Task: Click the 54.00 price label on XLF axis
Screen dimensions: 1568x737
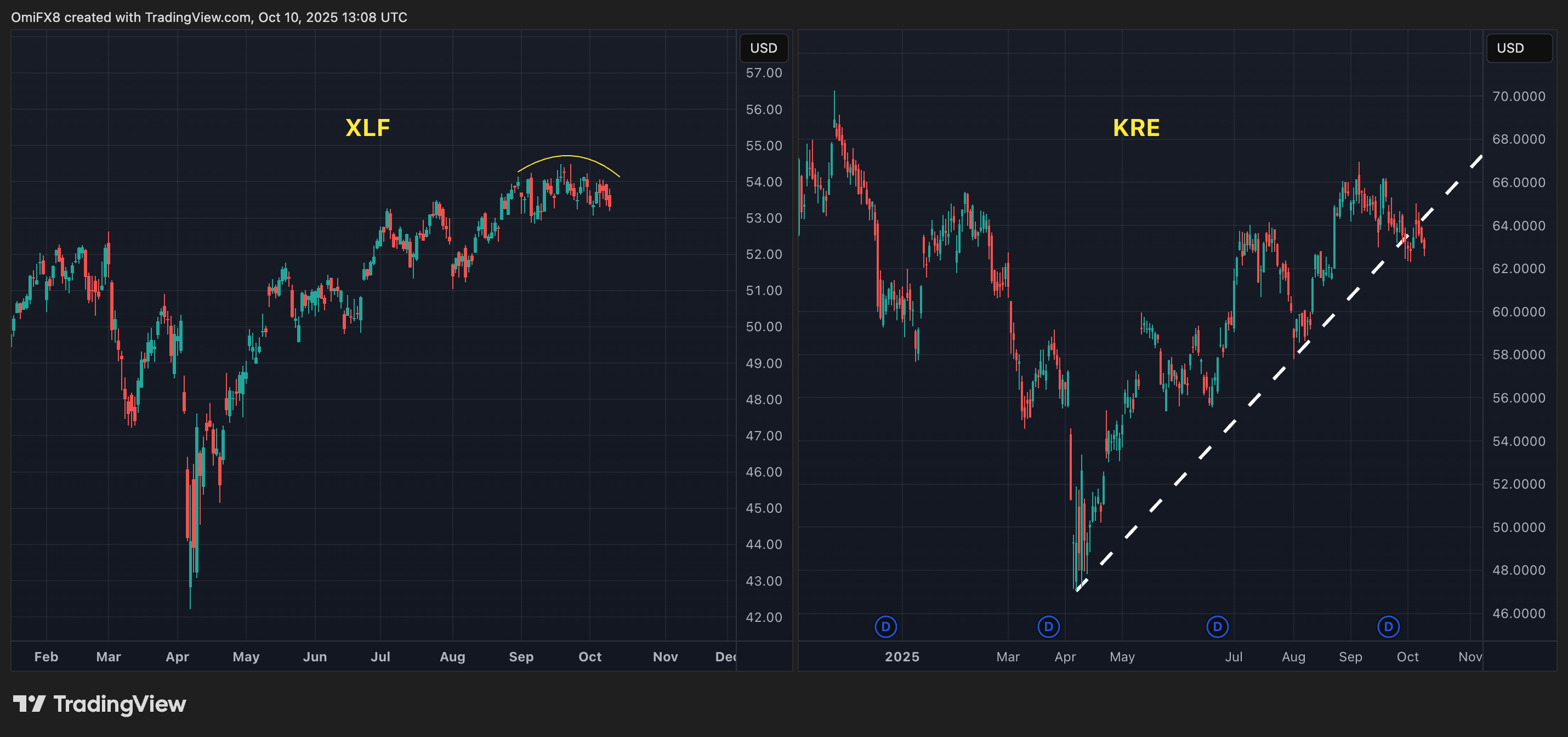Action: [x=763, y=182]
